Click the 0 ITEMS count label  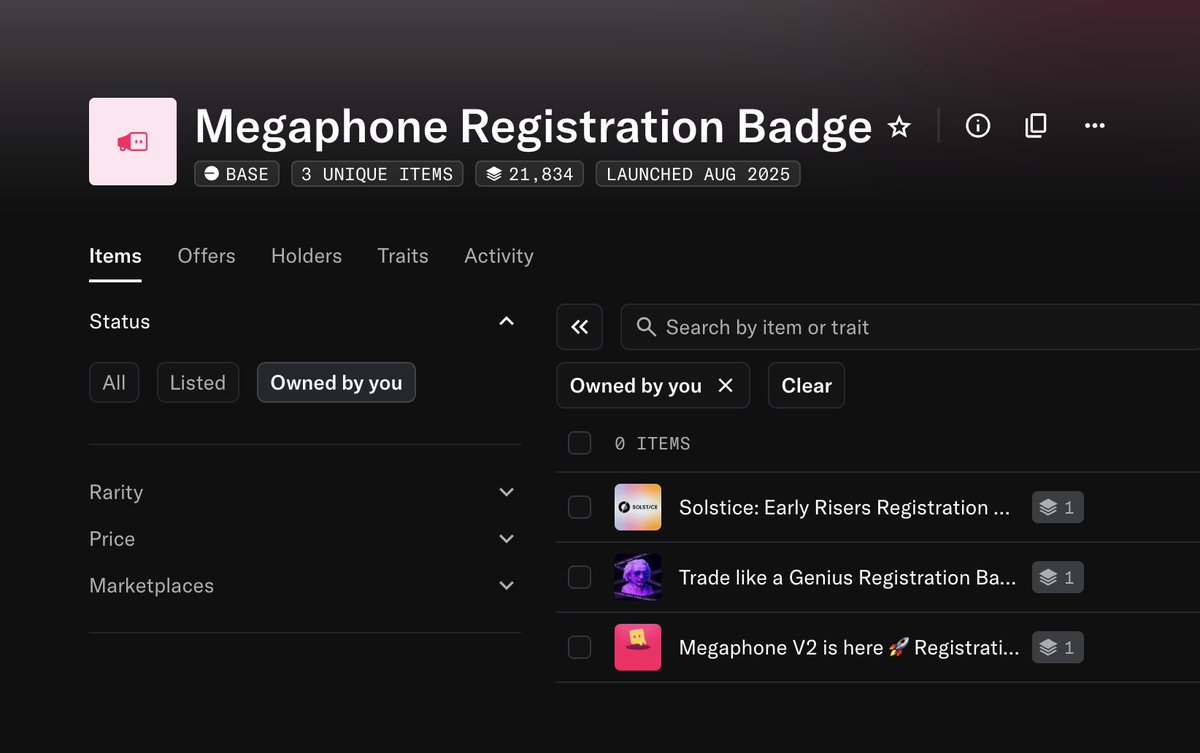tap(652, 443)
